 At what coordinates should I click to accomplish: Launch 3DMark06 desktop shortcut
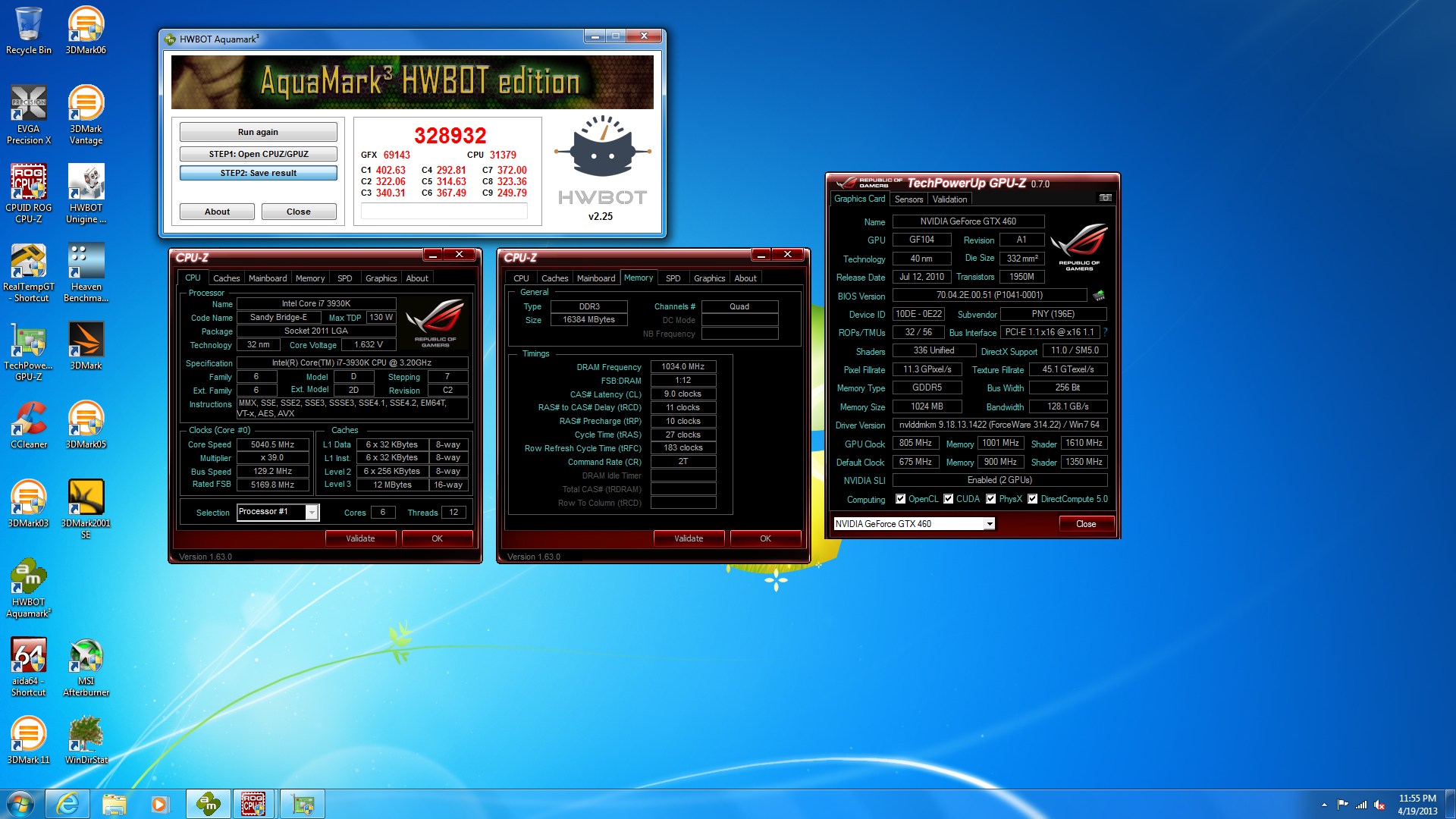86,30
